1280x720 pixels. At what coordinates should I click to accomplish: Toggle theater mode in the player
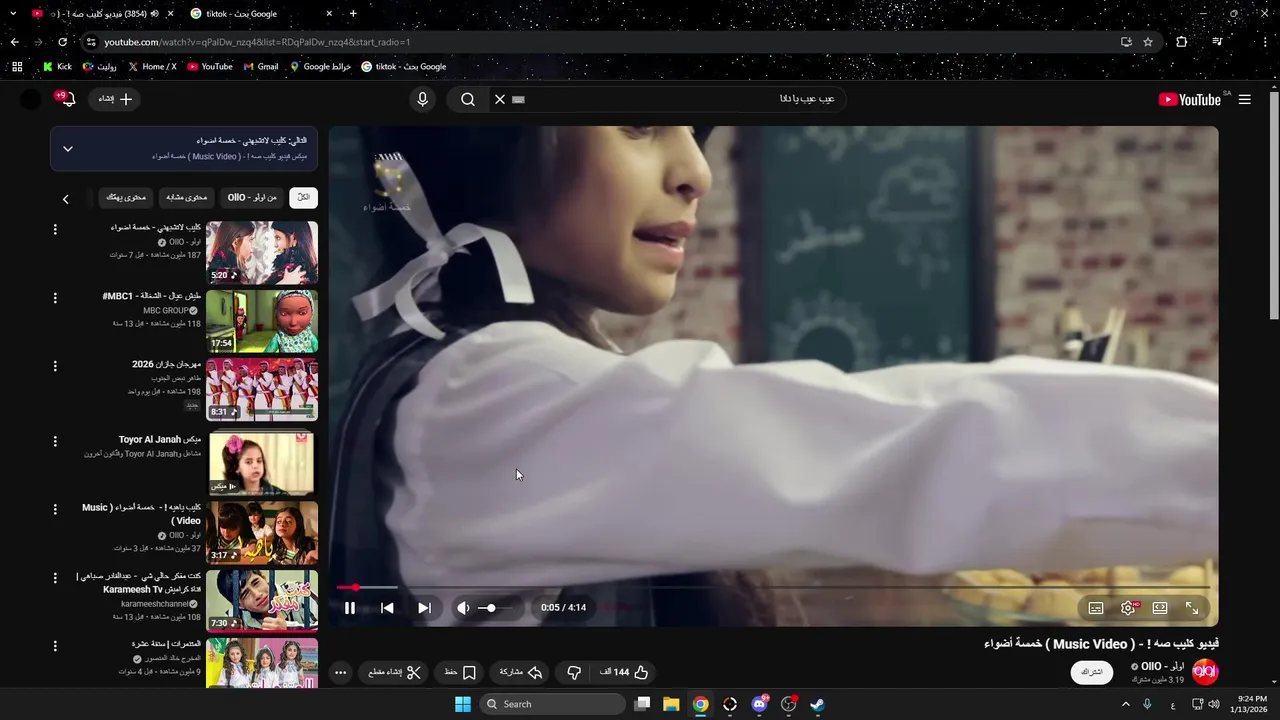click(x=1160, y=608)
